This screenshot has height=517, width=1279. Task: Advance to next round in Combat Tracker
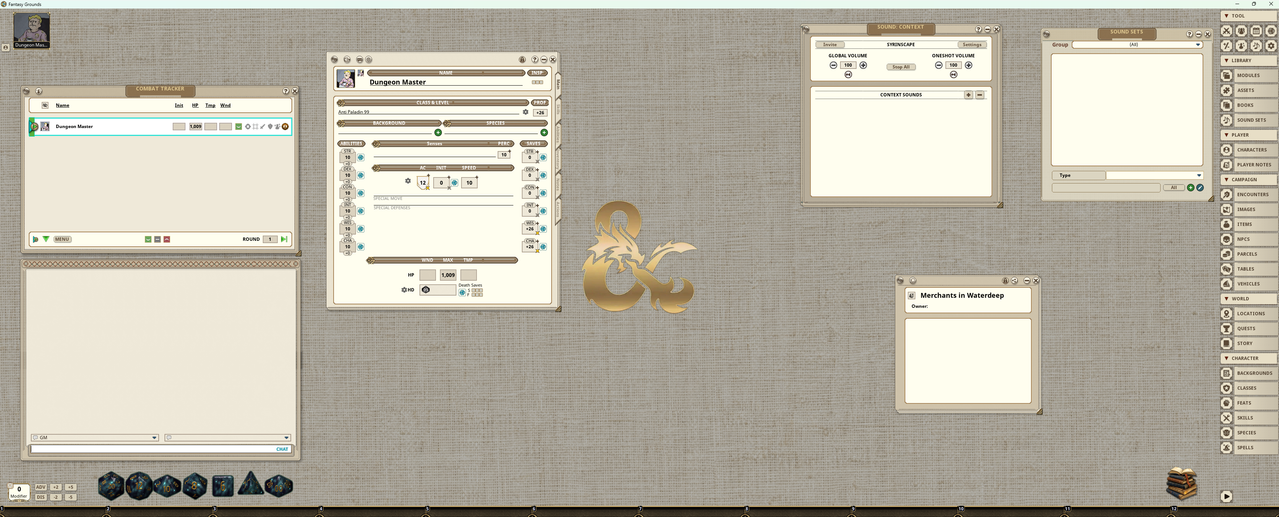click(284, 239)
